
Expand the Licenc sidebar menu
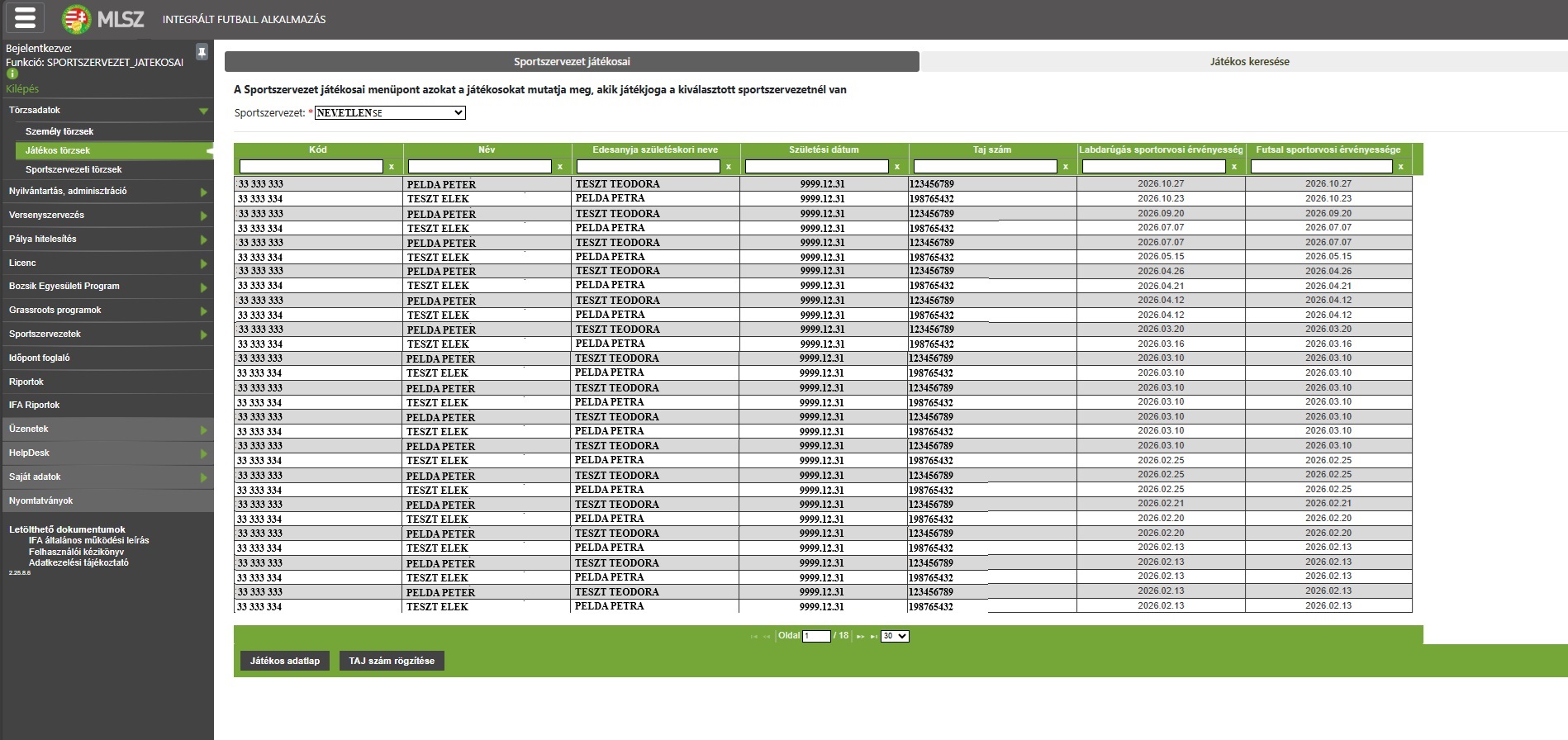pos(202,263)
